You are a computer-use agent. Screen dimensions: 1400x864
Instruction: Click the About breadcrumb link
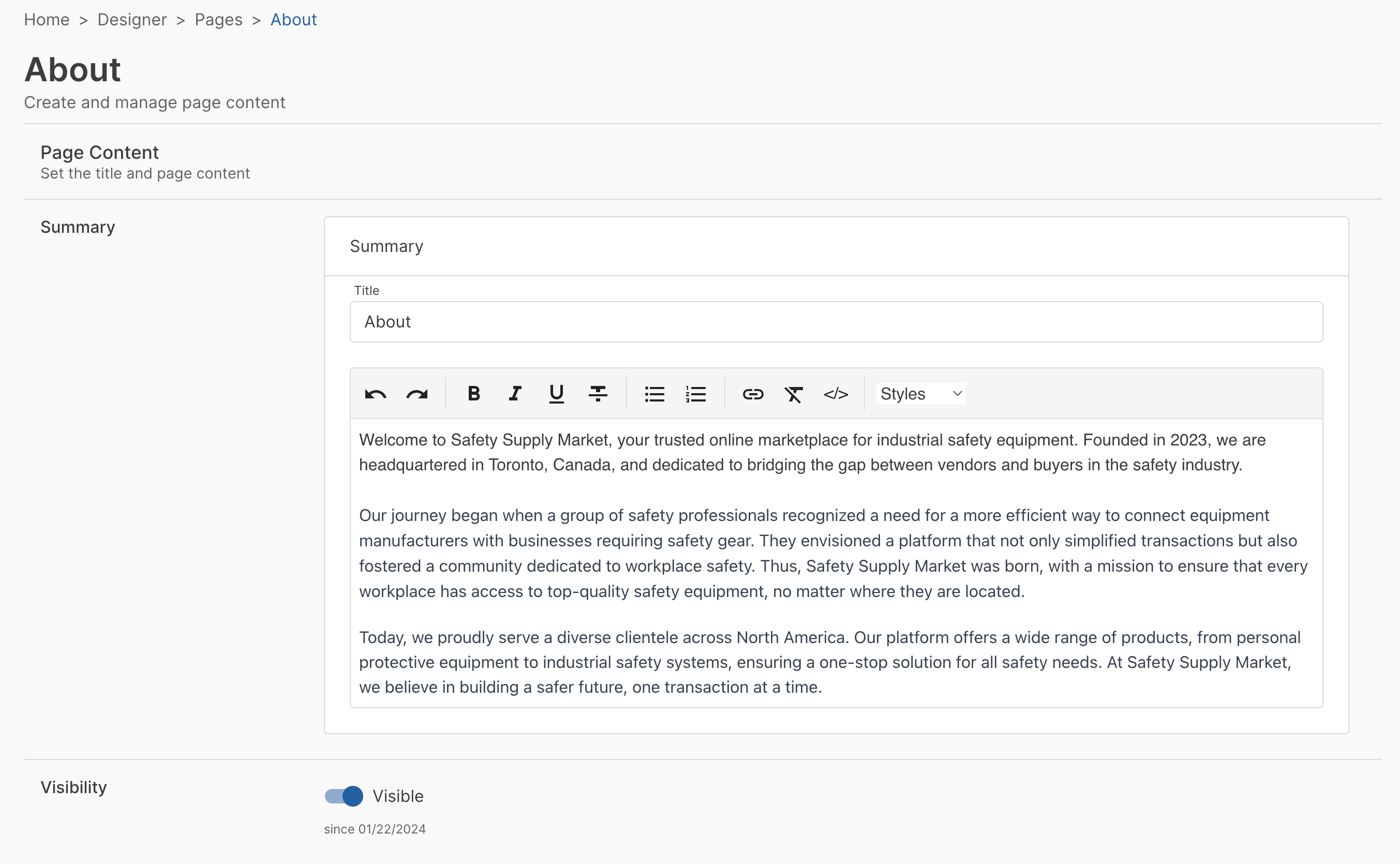pyautogui.click(x=293, y=20)
